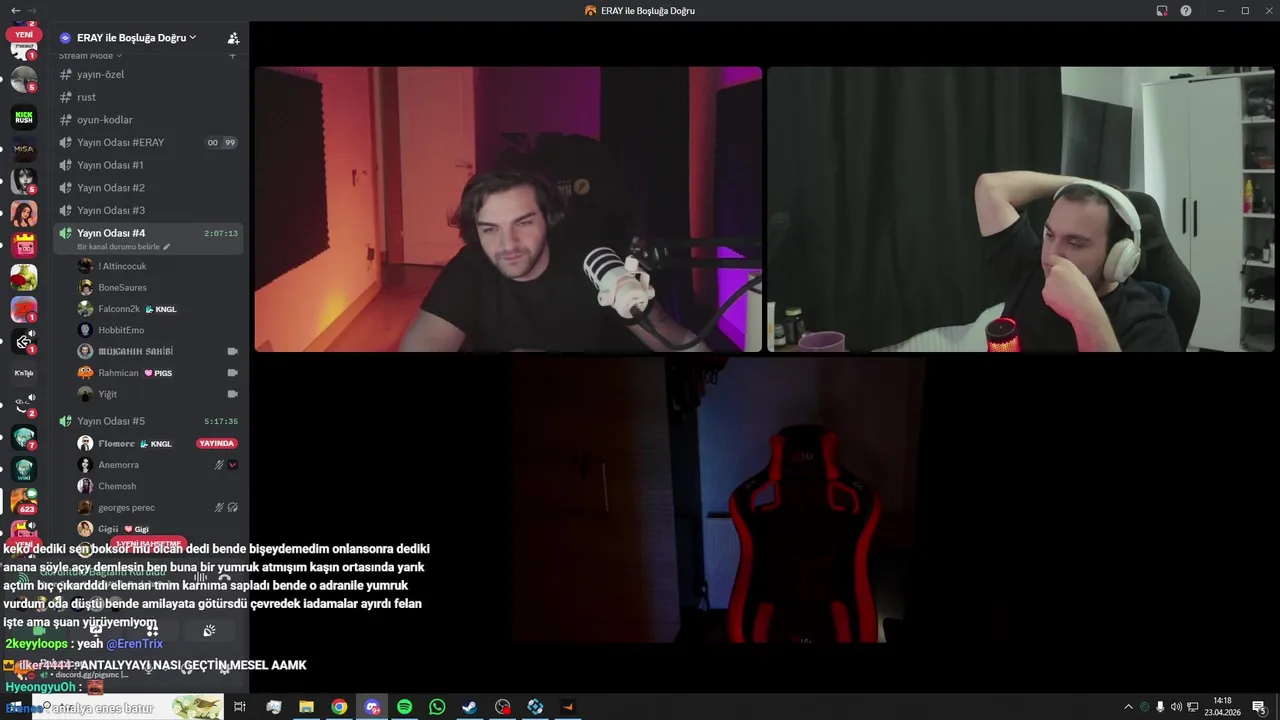Go back using the back arrow
The height and width of the screenshot is (720, 1280).
[15, 10]
